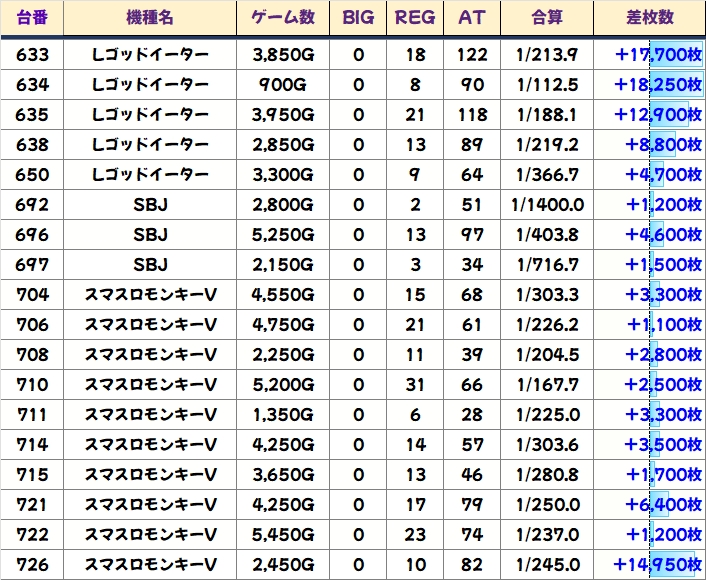Screen dimensions: 706x580
Task: Select machine number 710 cell
Action: pyautogui.click(x=32, y=385)
